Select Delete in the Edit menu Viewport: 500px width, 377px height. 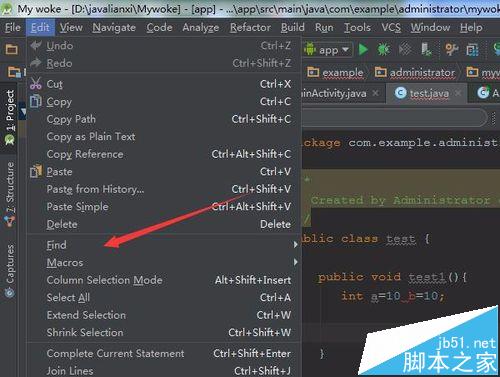pos(163,224)
